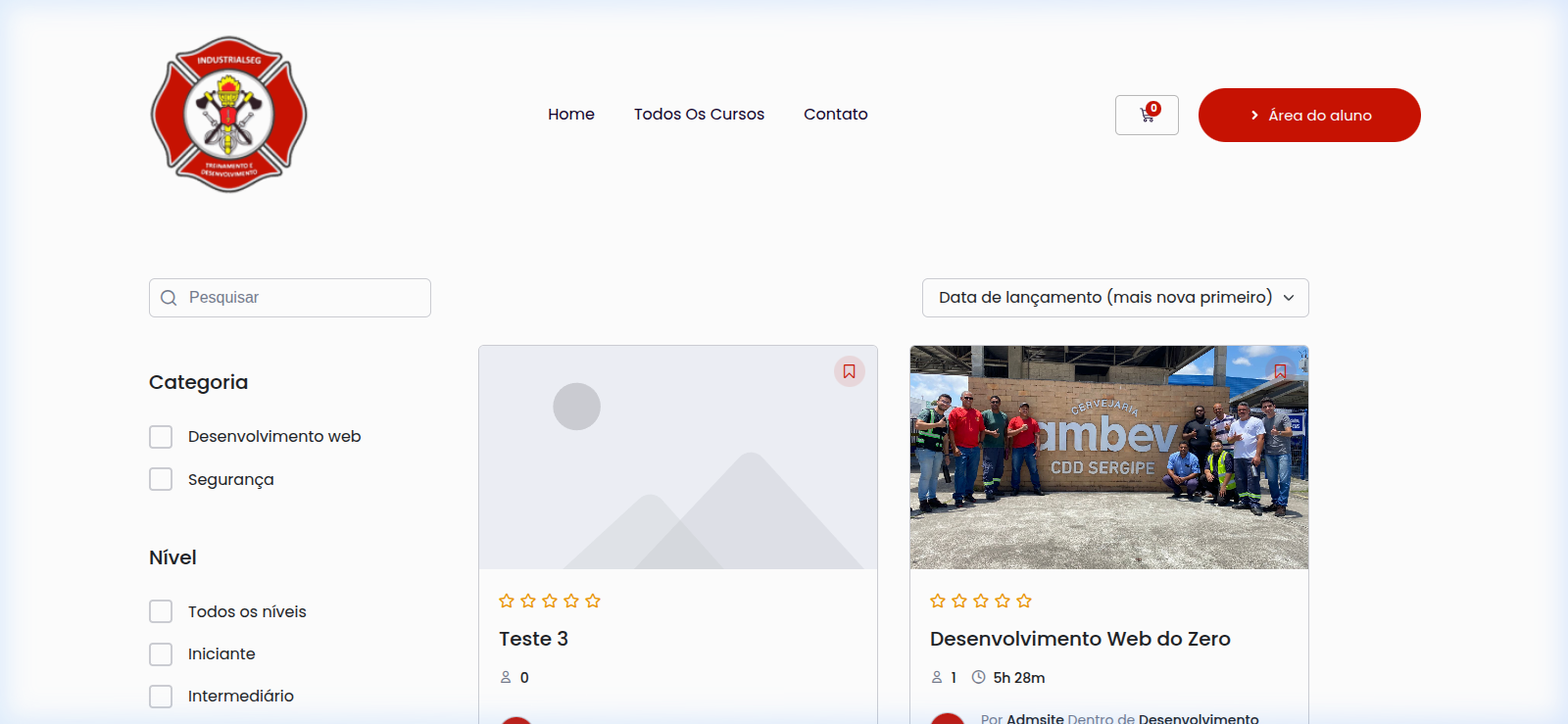This screenshot has width=1568, height=724.
Task: Toggle the Segurança category checkbox
Action: pyautogui.click(x=161, y=479)
